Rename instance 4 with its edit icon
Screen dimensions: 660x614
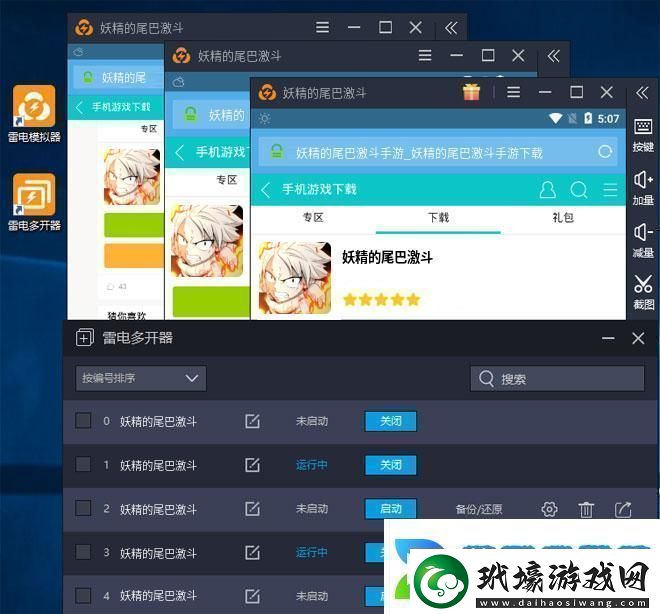tap(252, 596)
